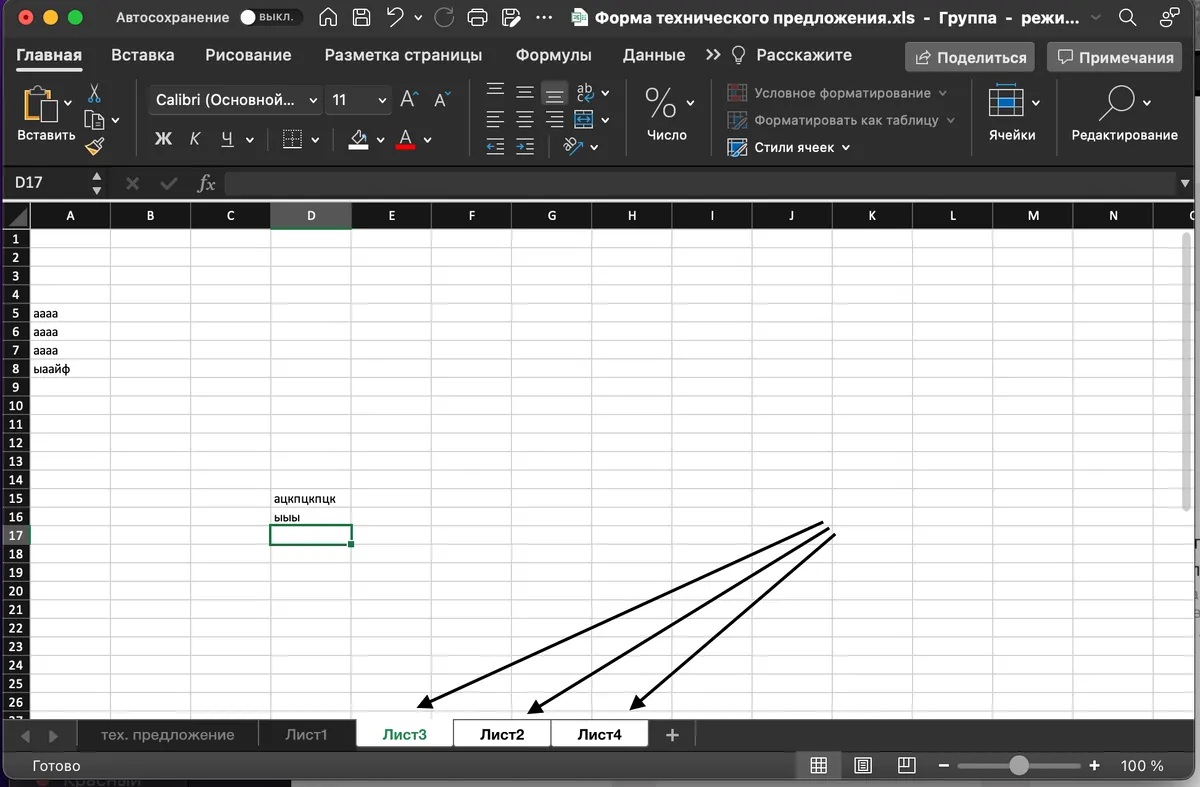1200x787 pixels.
Task: Open the font name Calibri dropdown
Action: (236, 100)
